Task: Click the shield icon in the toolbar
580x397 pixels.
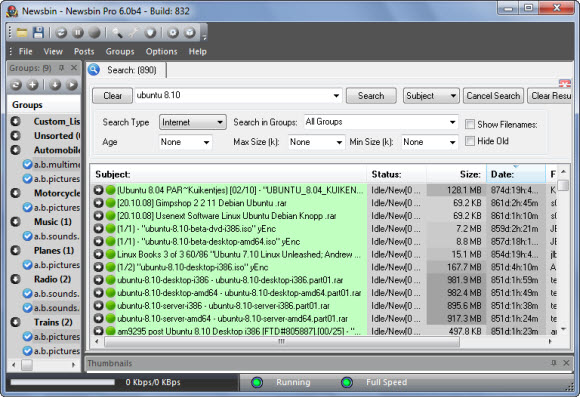Action: tap(150, 33)
